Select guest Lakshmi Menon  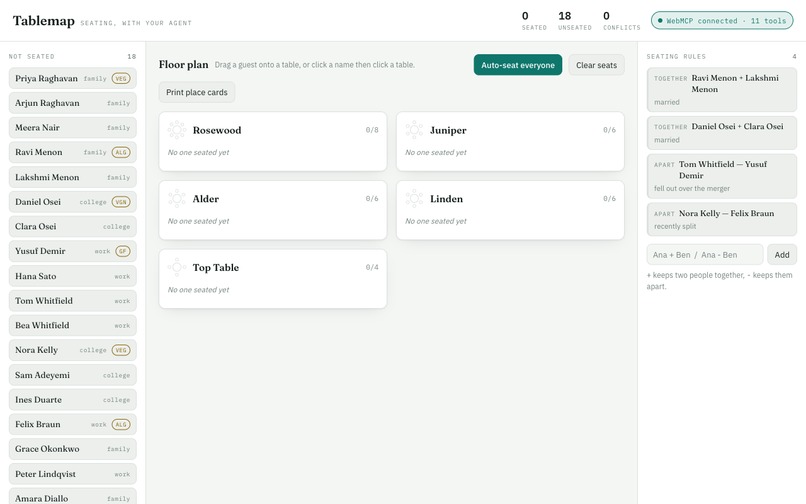[x=72, y=177]
